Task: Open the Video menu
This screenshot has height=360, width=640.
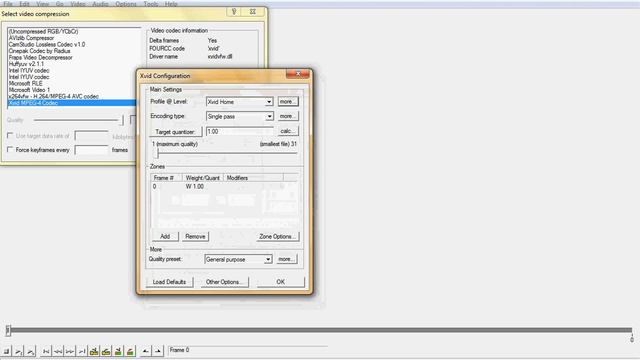Action: click(x=78, y=4)
